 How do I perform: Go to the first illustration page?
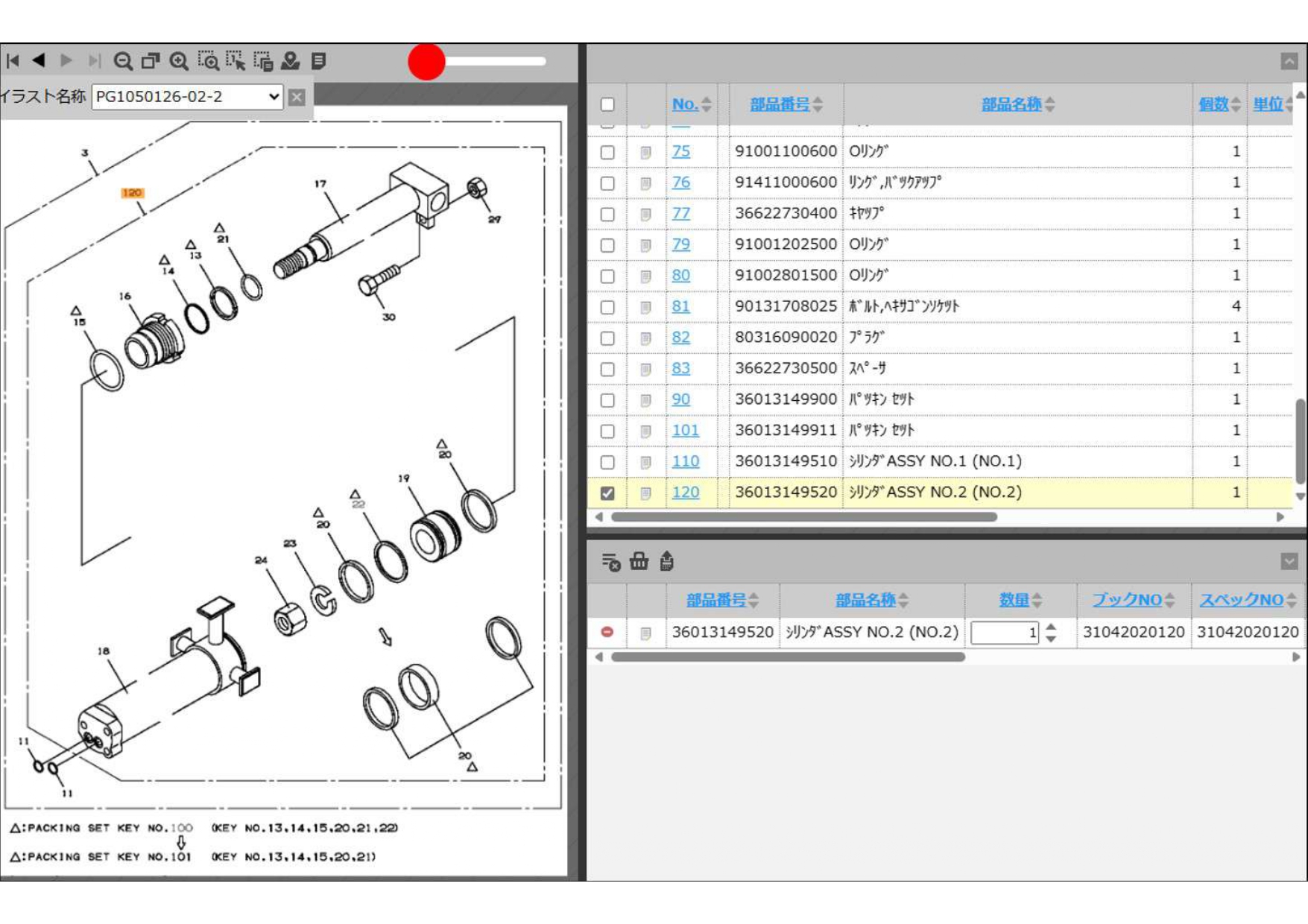click(13, 61)
